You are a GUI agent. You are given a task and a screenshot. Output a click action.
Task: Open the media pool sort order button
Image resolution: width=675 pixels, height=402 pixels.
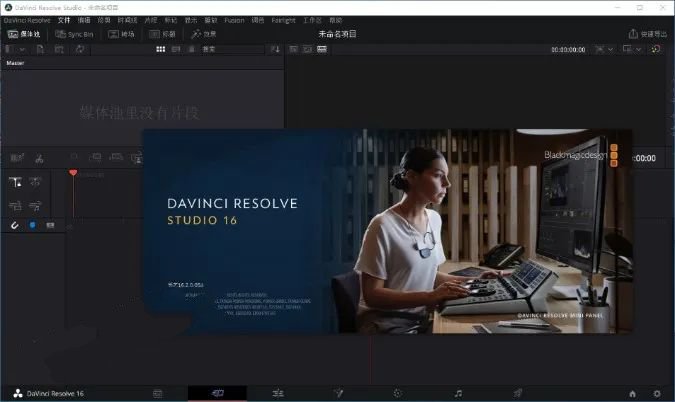(x=275, y=49)
